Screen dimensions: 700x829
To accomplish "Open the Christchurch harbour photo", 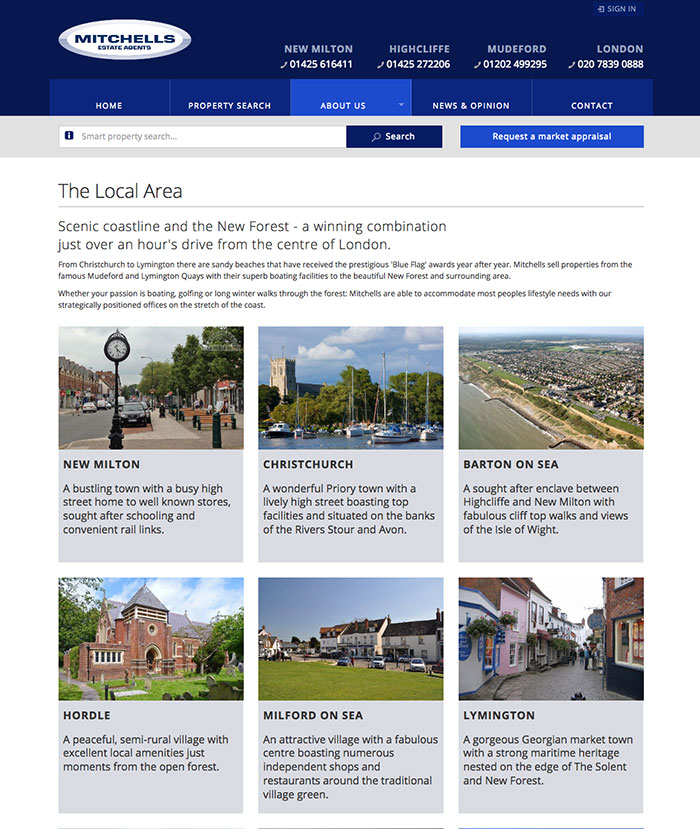I will (351, 388).
